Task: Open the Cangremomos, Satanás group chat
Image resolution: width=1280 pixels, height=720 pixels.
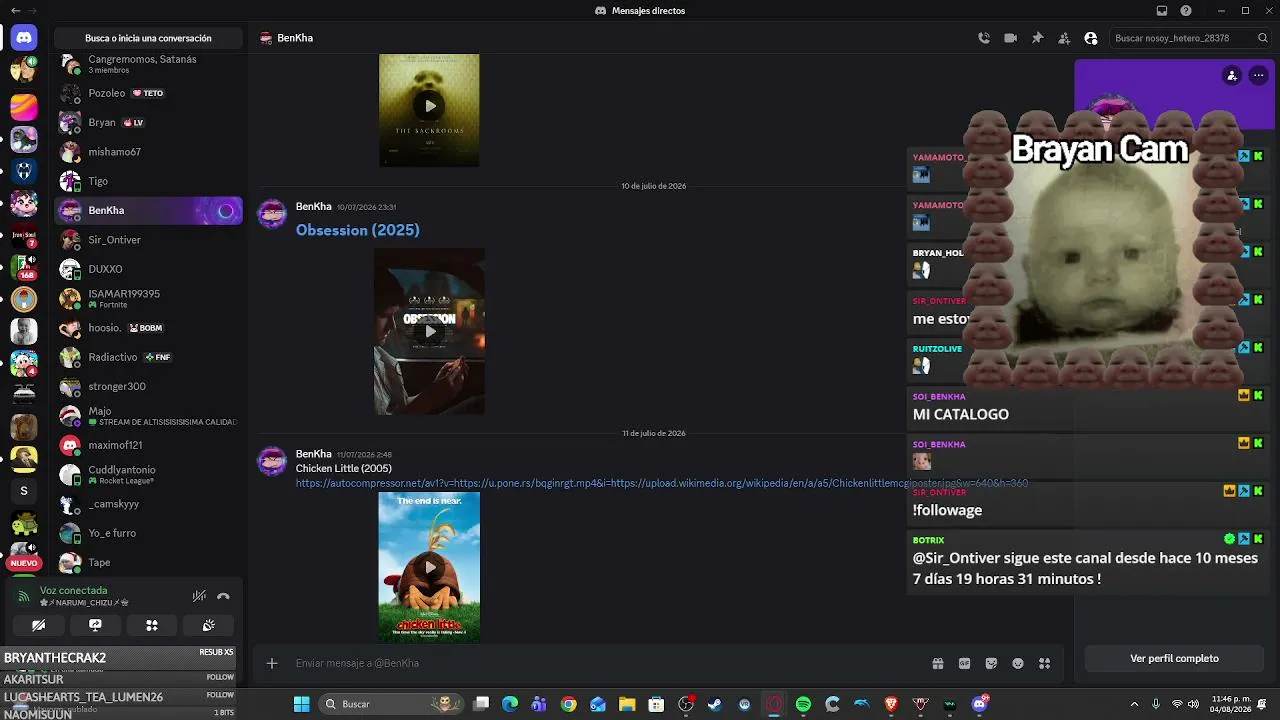Action: pos(148,64)
